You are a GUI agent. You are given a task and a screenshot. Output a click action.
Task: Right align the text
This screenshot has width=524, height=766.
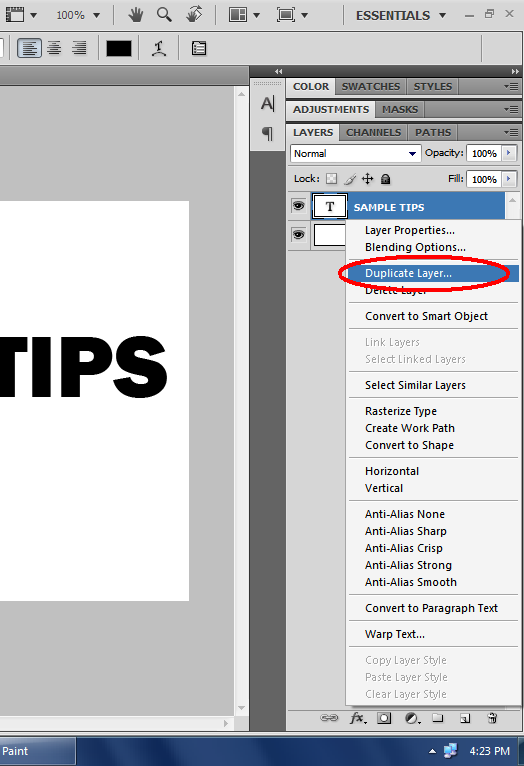coord(79,48)
